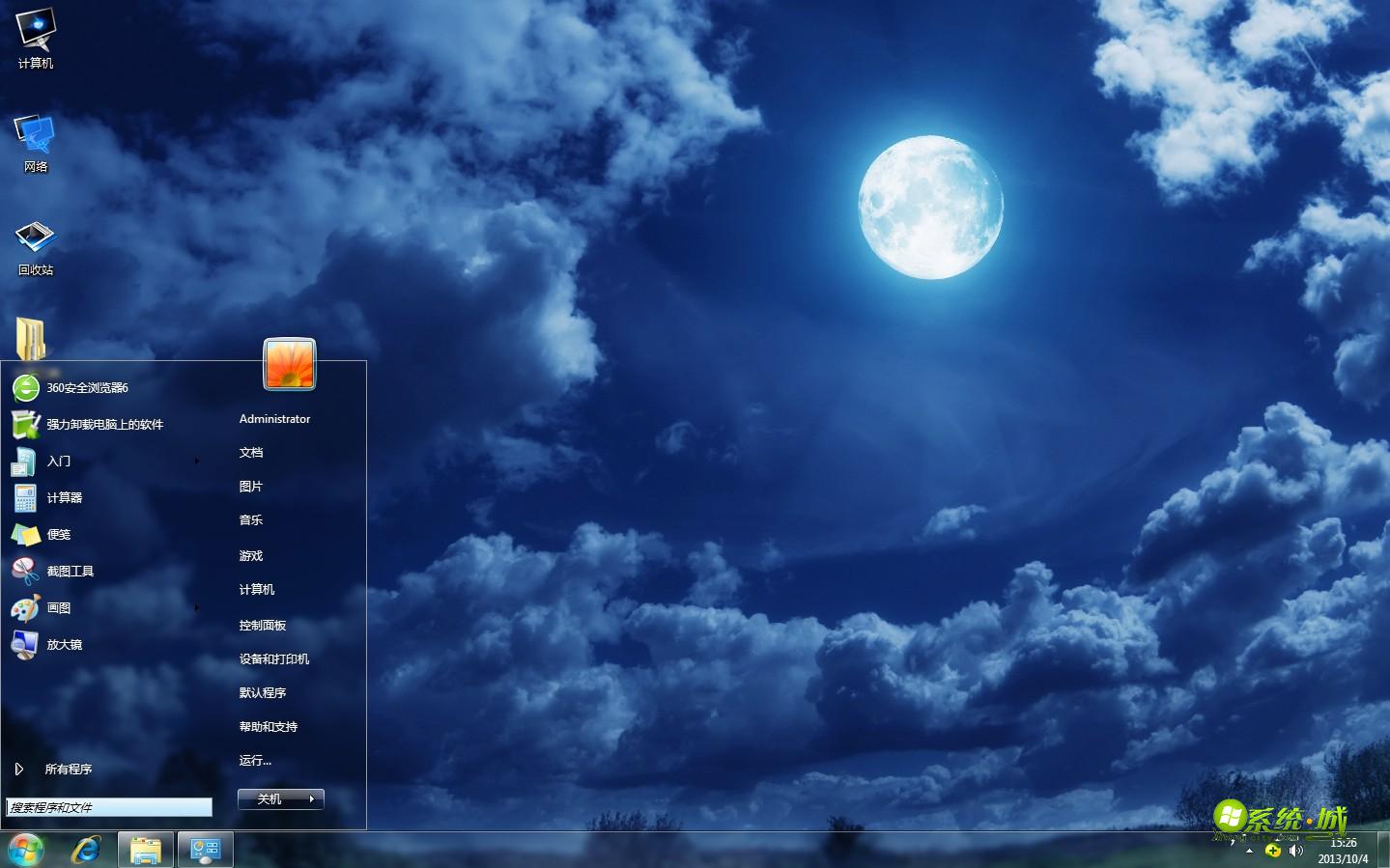The height and width of the screenshot is (868, 1390).
Task: Open 控制面板 from Start menu
Action: click(x=263, y=626)
